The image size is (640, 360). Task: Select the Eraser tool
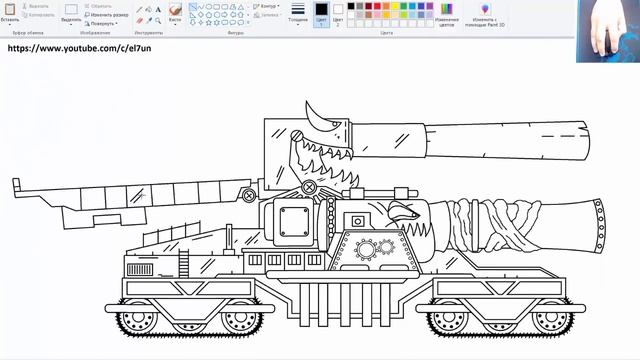point(139,20)
